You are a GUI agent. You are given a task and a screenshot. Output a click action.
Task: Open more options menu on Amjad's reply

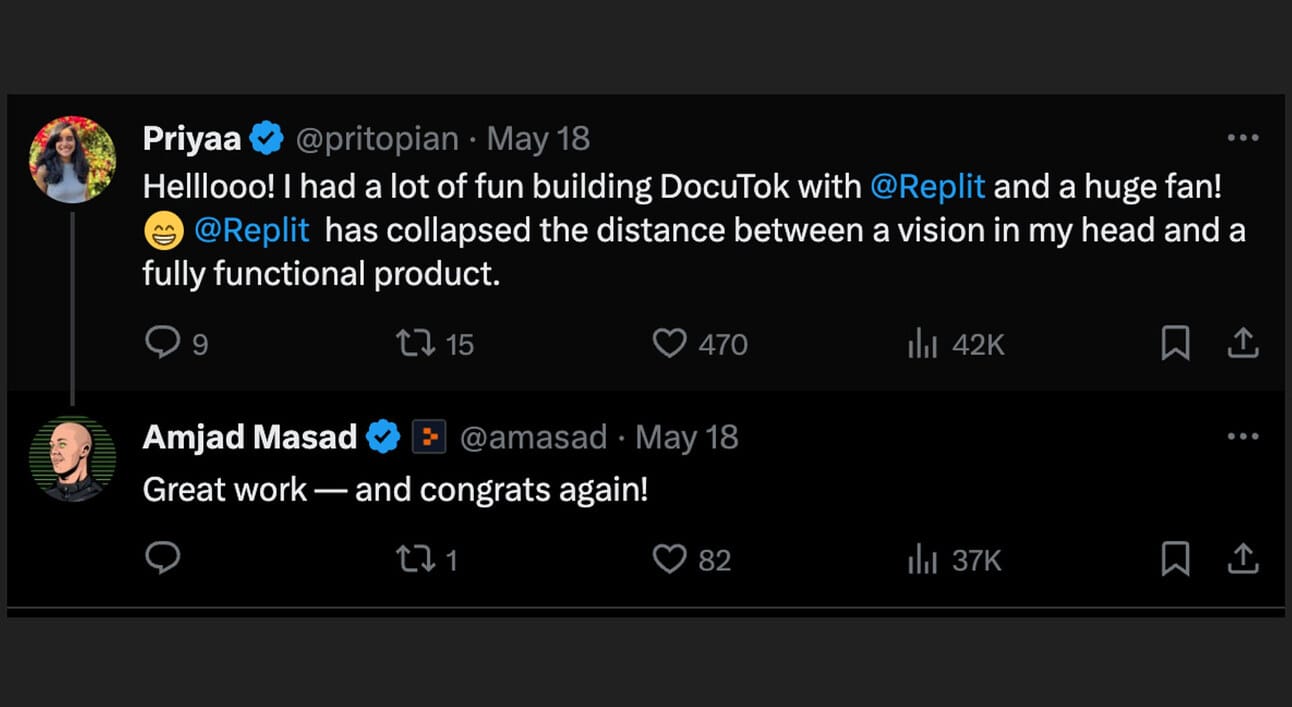(x=1242, y=437)
